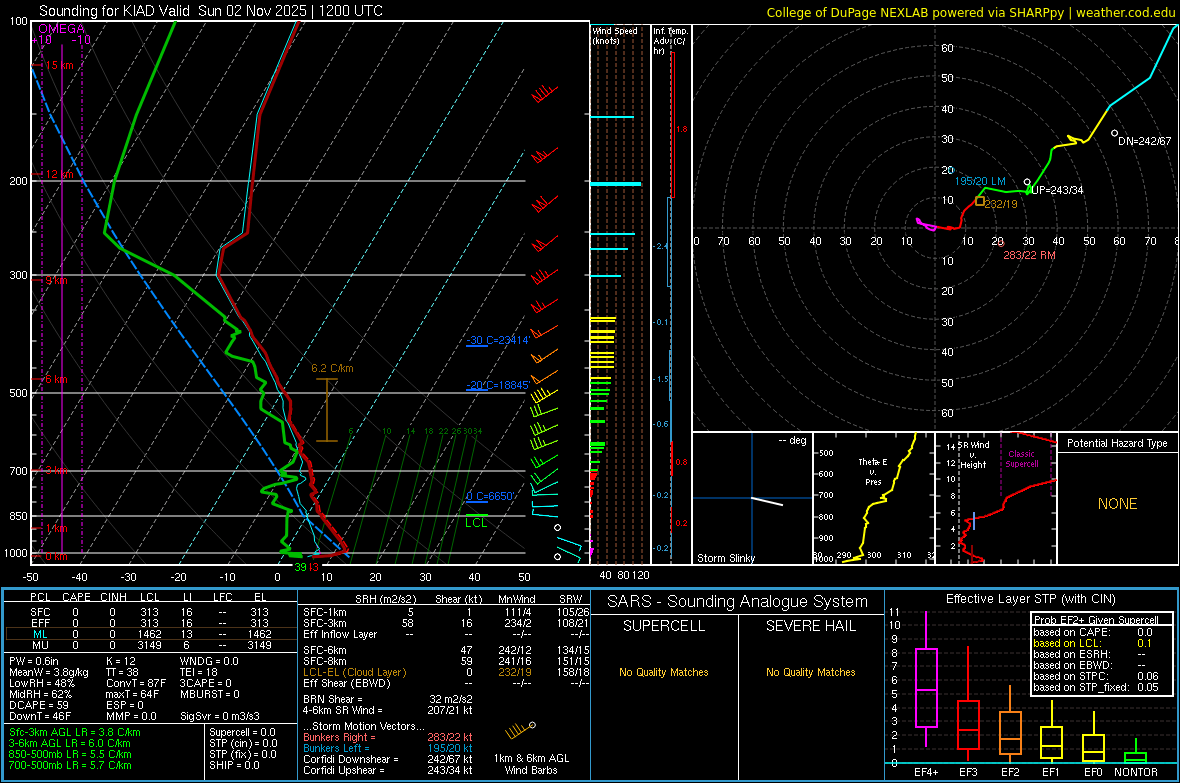Click the Wind Speed (knots) panel header
This screenshot has height=783, width=1180.
coord(615,35)
